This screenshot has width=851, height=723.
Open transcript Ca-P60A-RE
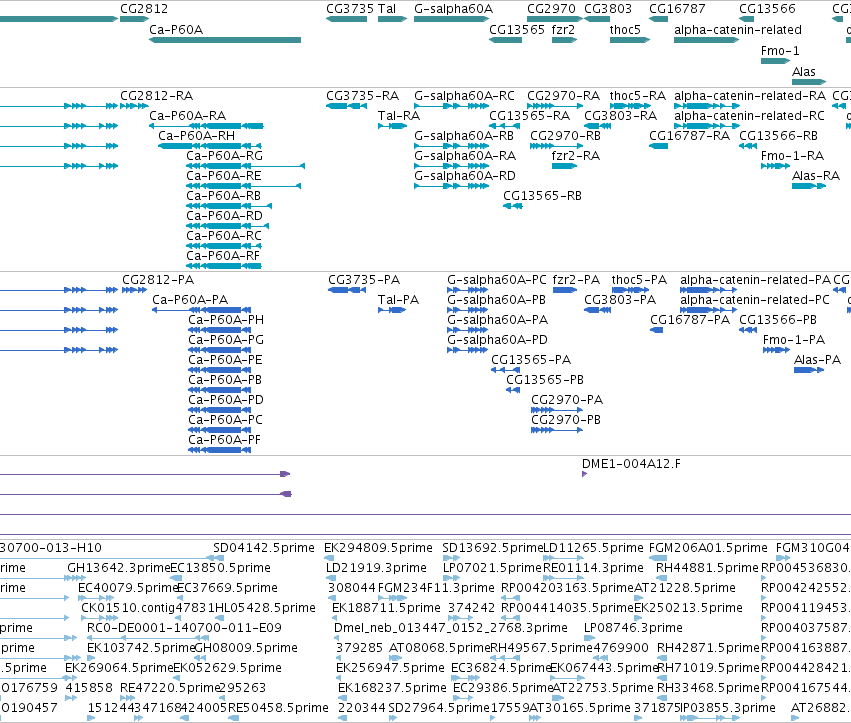pyautogui.click(x=224, y=176)
